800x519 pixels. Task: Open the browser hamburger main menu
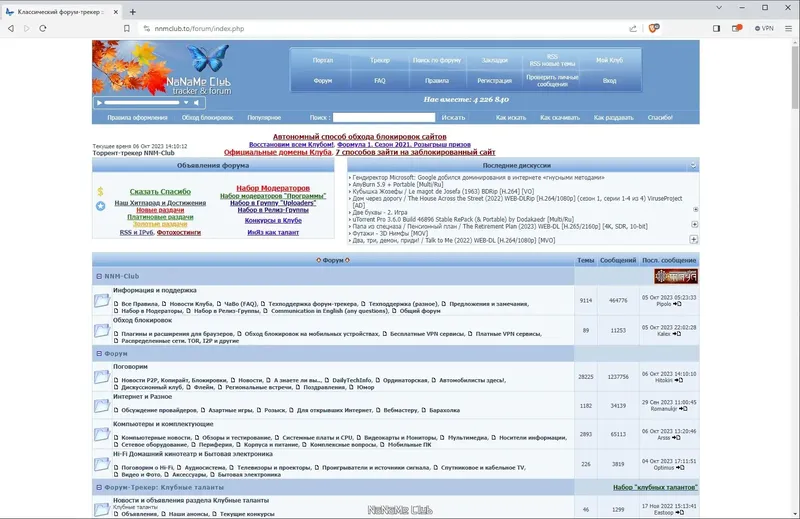click(x=788, y=29)
